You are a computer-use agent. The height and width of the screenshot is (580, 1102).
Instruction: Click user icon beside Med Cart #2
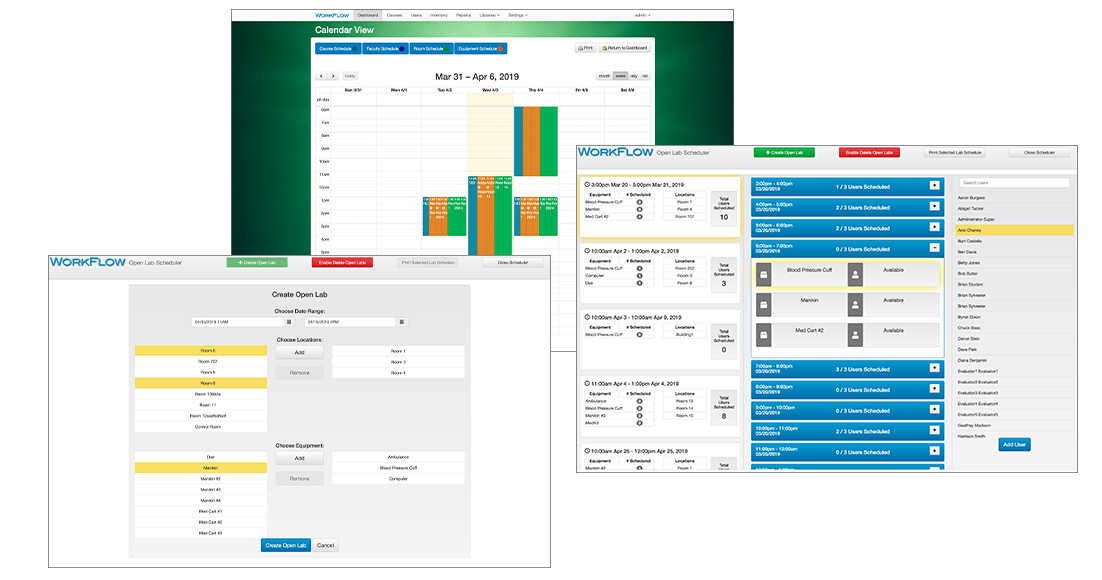(x=855, y=335)
